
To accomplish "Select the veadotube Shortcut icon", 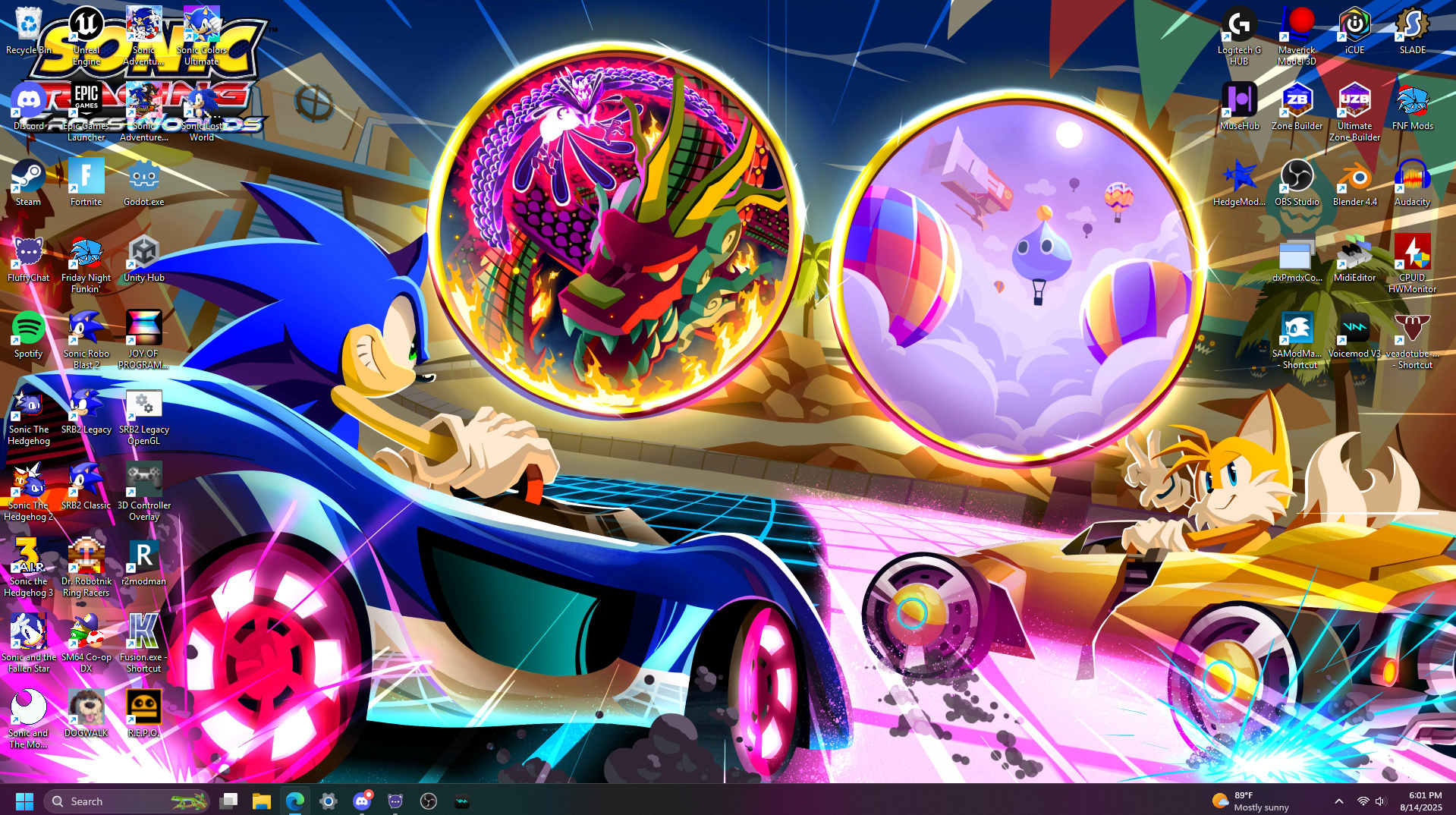I will 1413,340.
